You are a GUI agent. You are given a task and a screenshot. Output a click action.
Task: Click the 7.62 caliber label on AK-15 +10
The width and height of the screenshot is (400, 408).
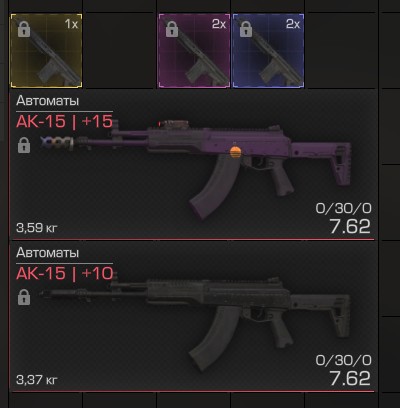coord(350,378)
